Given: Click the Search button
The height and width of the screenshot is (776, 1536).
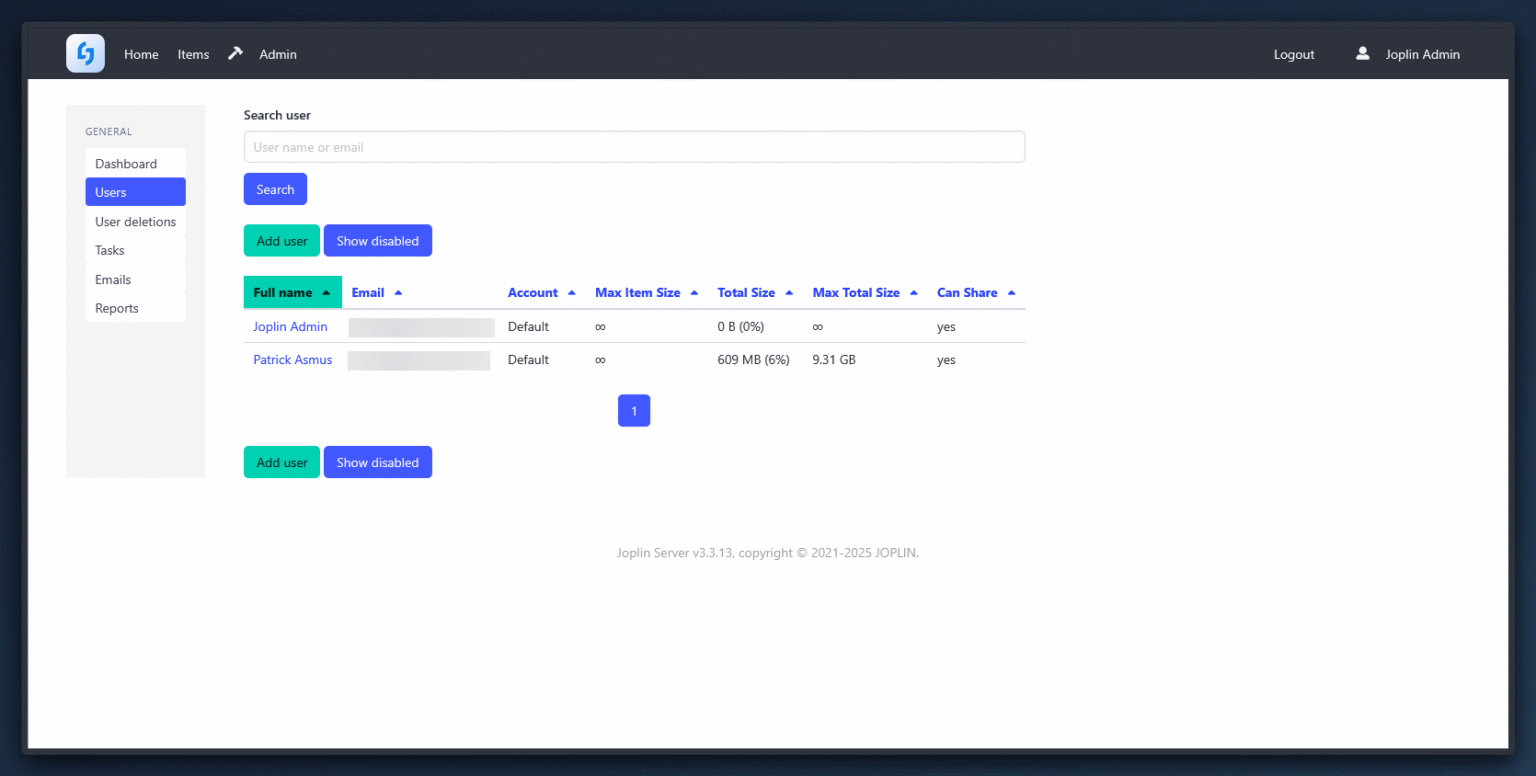Looking at the screenshot, I should [x=275, y=189].
